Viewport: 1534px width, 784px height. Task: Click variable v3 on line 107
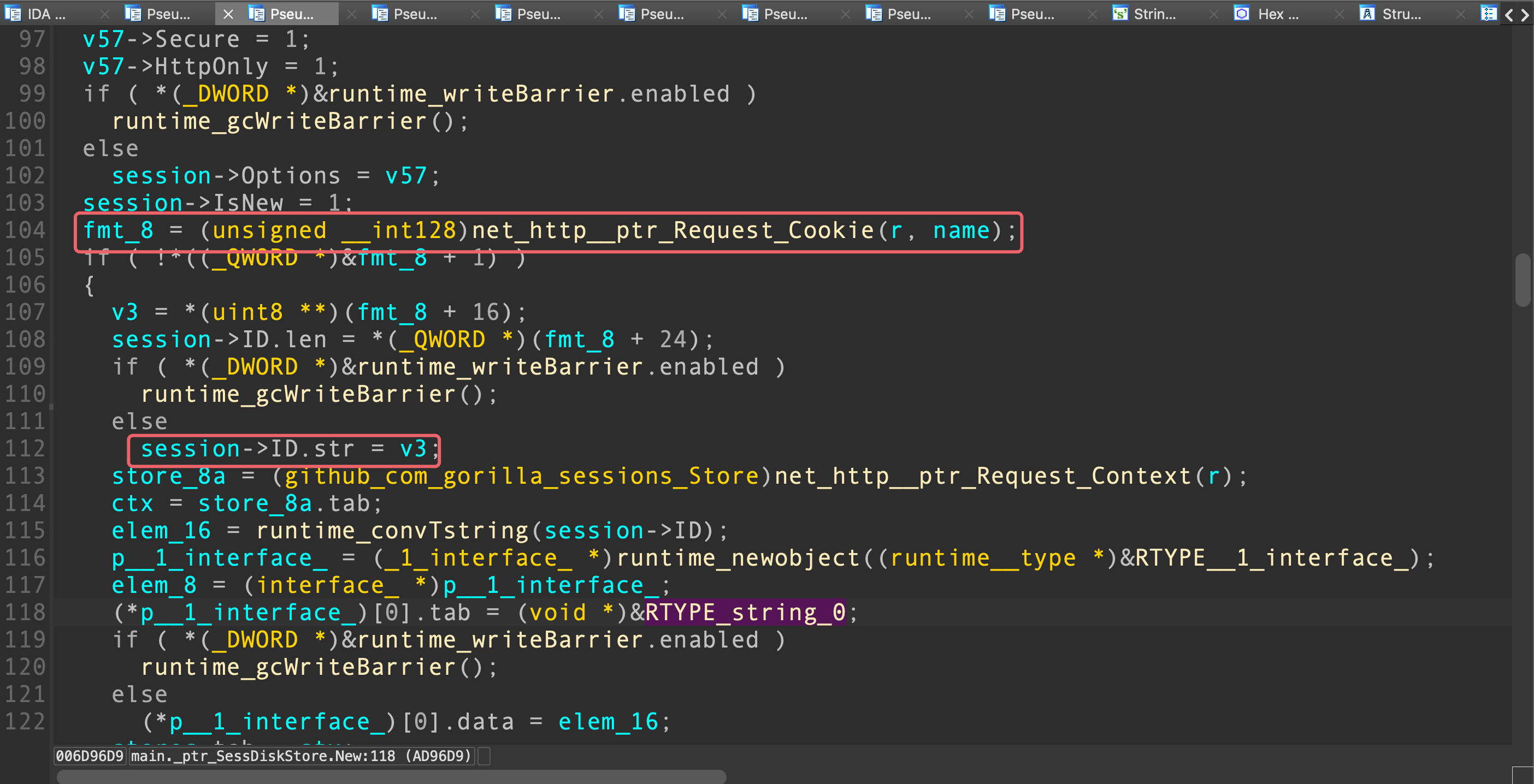tap(125, 312)
